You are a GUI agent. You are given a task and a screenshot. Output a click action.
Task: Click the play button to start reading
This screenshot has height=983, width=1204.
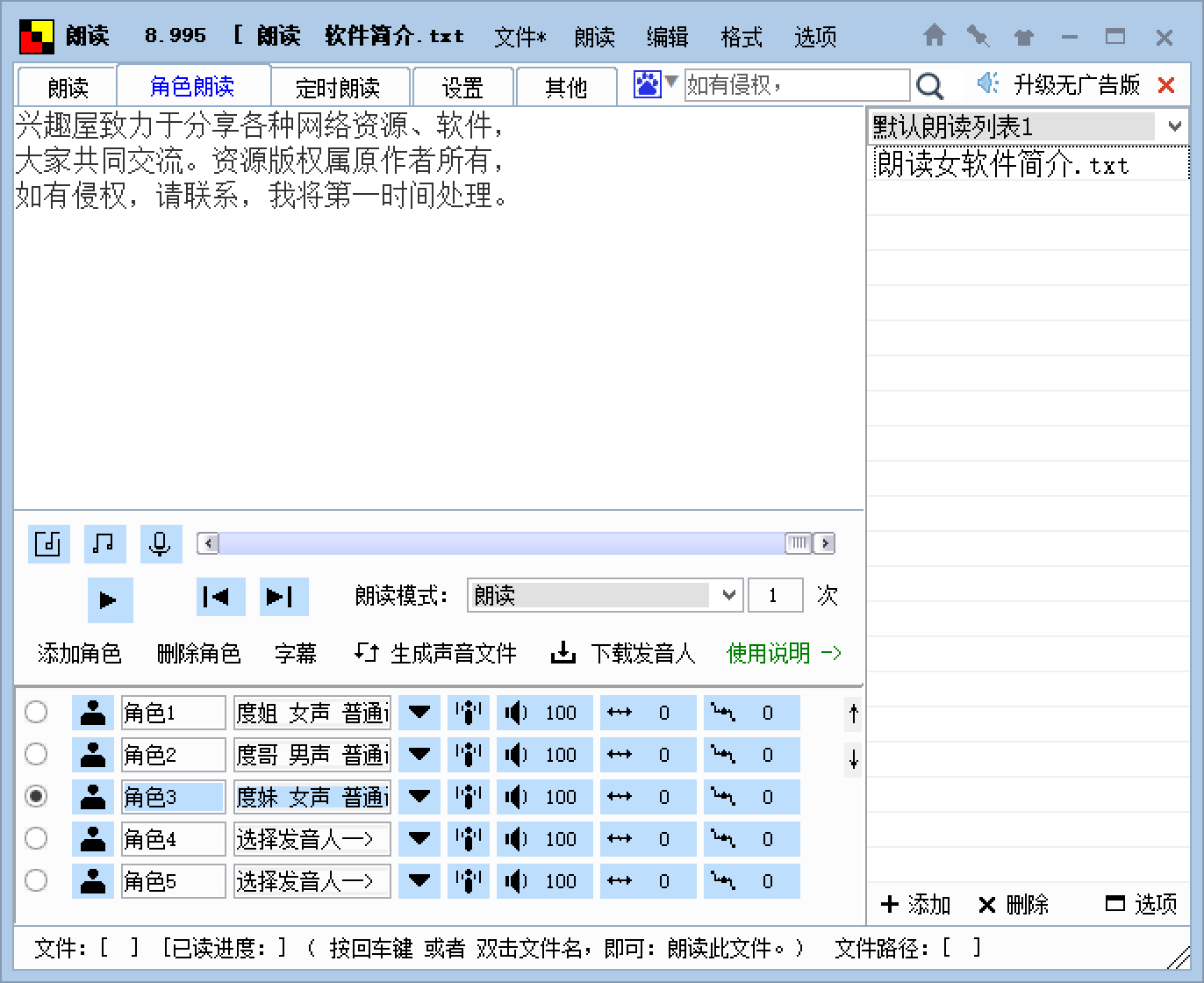[109, 599]
